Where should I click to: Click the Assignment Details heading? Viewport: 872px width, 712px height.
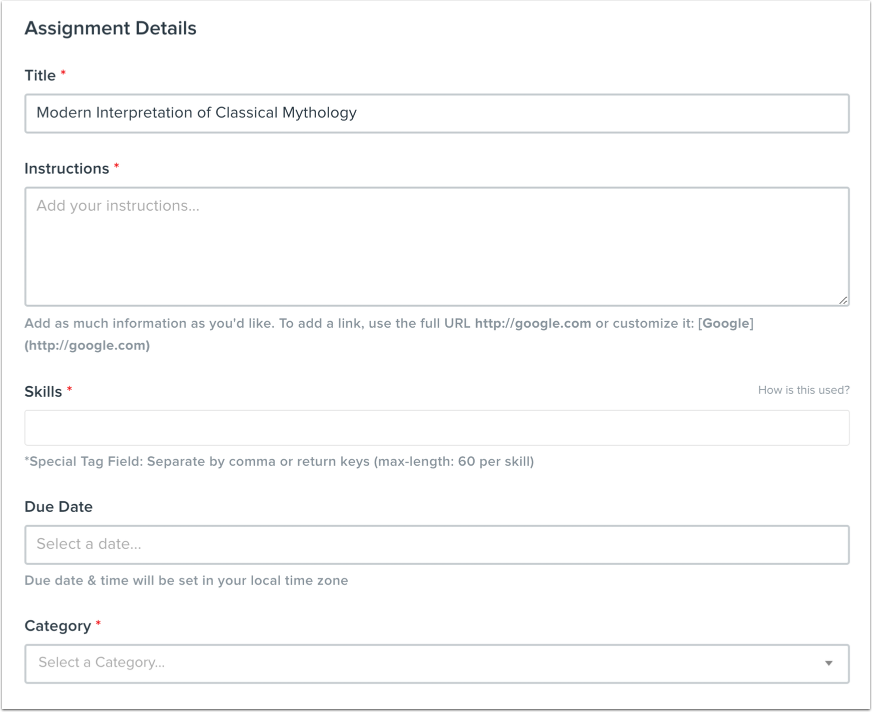click(111, 29)
